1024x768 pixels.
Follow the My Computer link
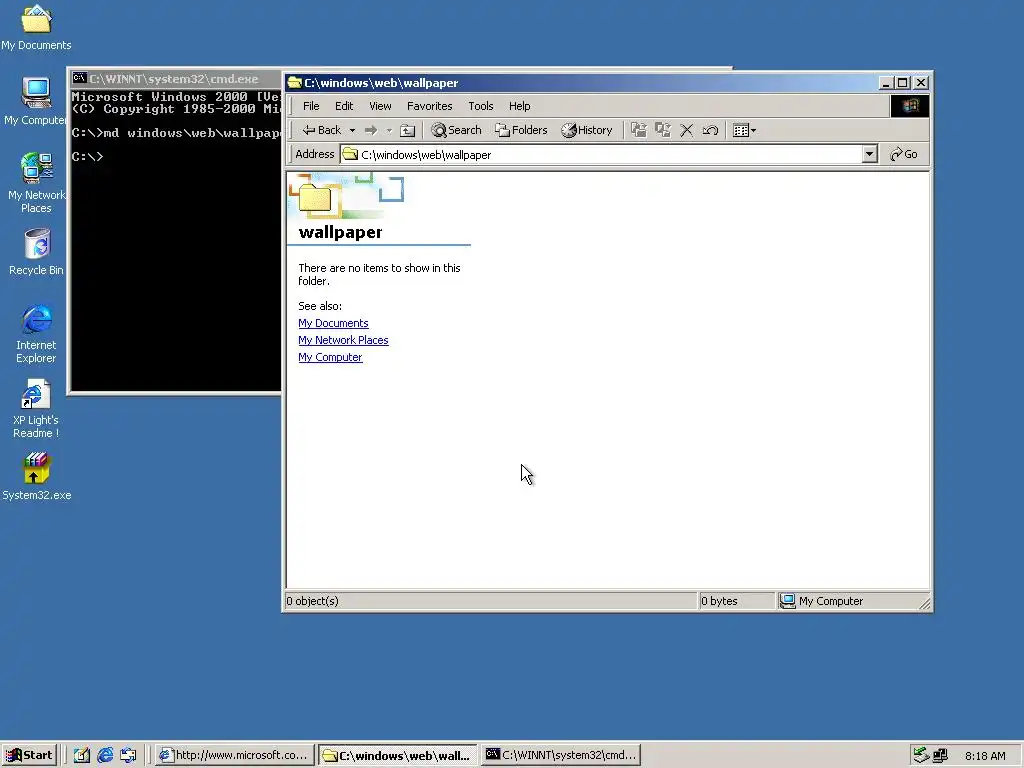click(330, 357)
